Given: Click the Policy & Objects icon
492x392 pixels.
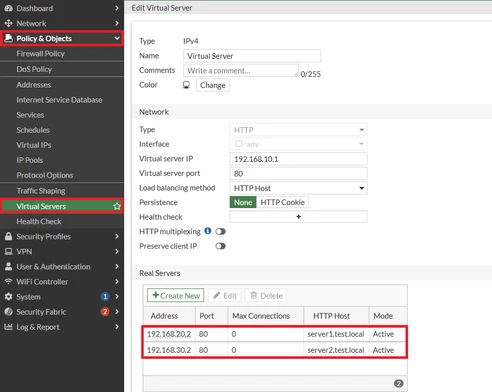Looking at the screenshot, I should click(9, 38).
